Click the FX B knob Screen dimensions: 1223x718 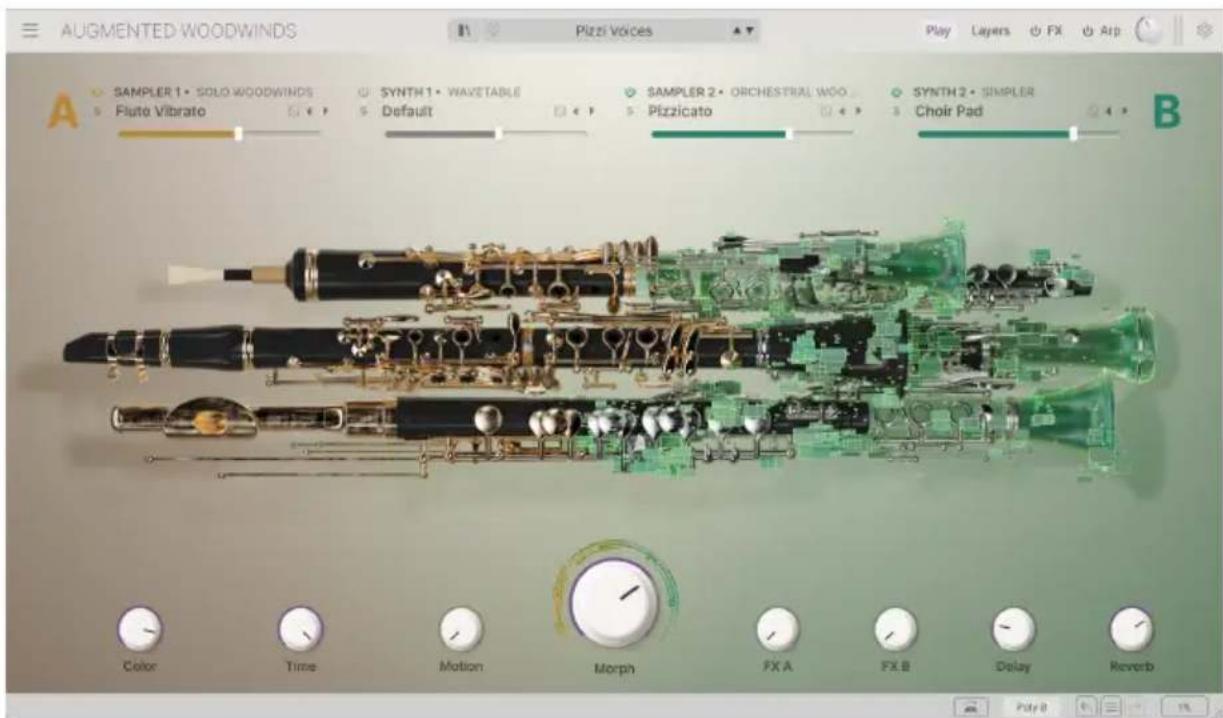point(895,629)
